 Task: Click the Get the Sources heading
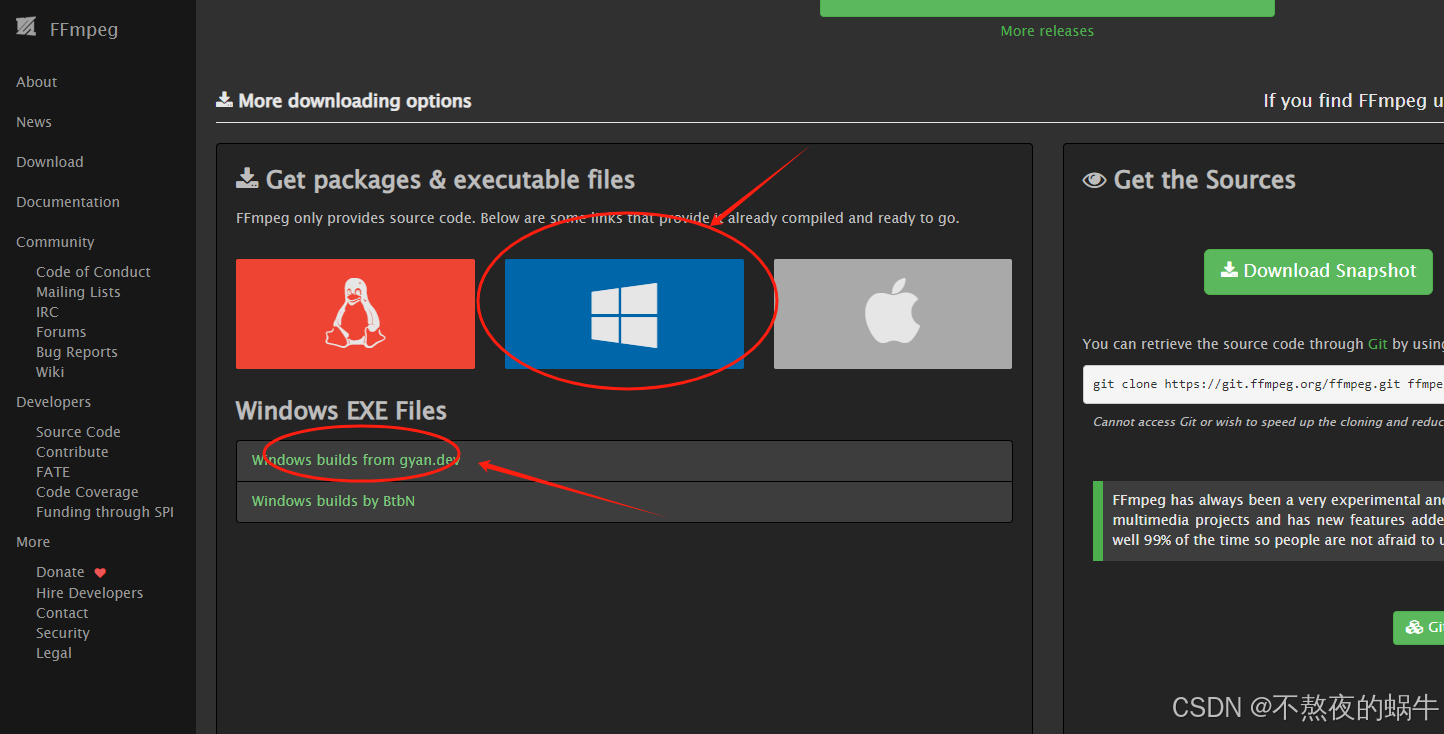[x=1189, y=180]
